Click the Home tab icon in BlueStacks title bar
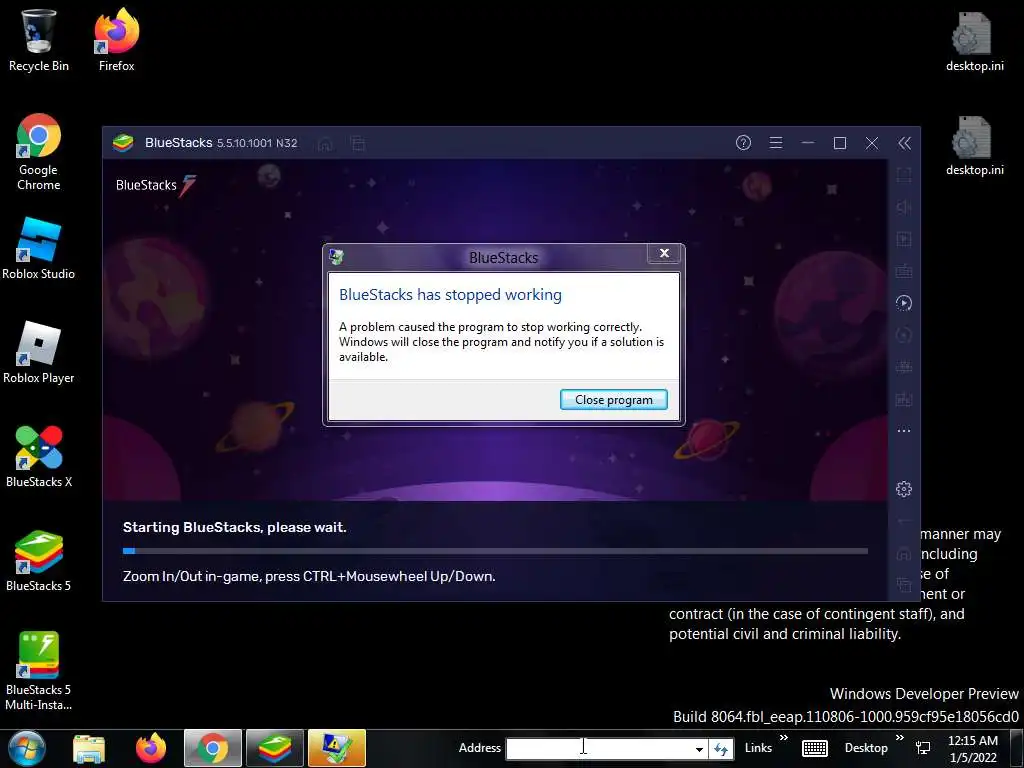1024x768 pixels. coord(325,143)
